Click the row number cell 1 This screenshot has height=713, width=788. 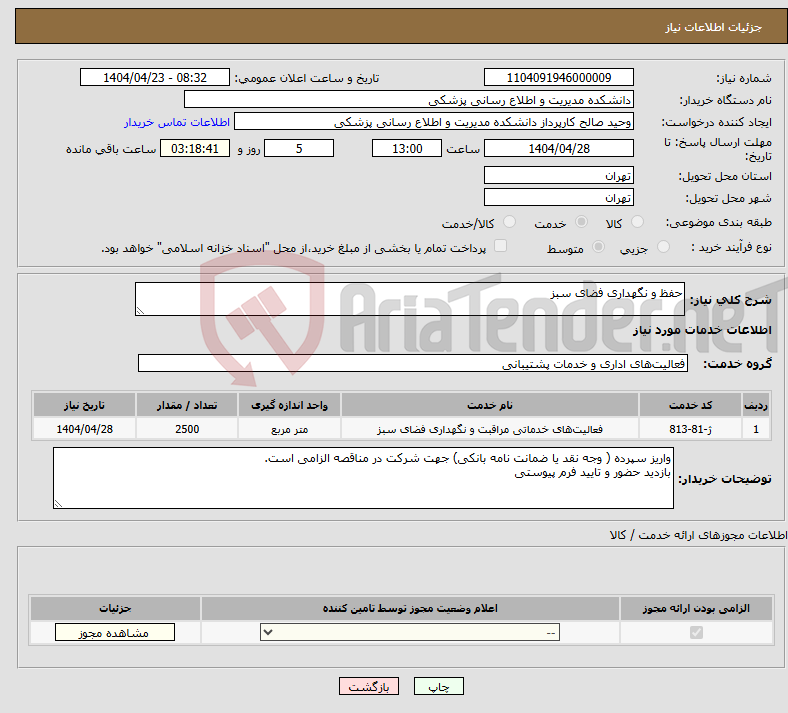point(756,429)
